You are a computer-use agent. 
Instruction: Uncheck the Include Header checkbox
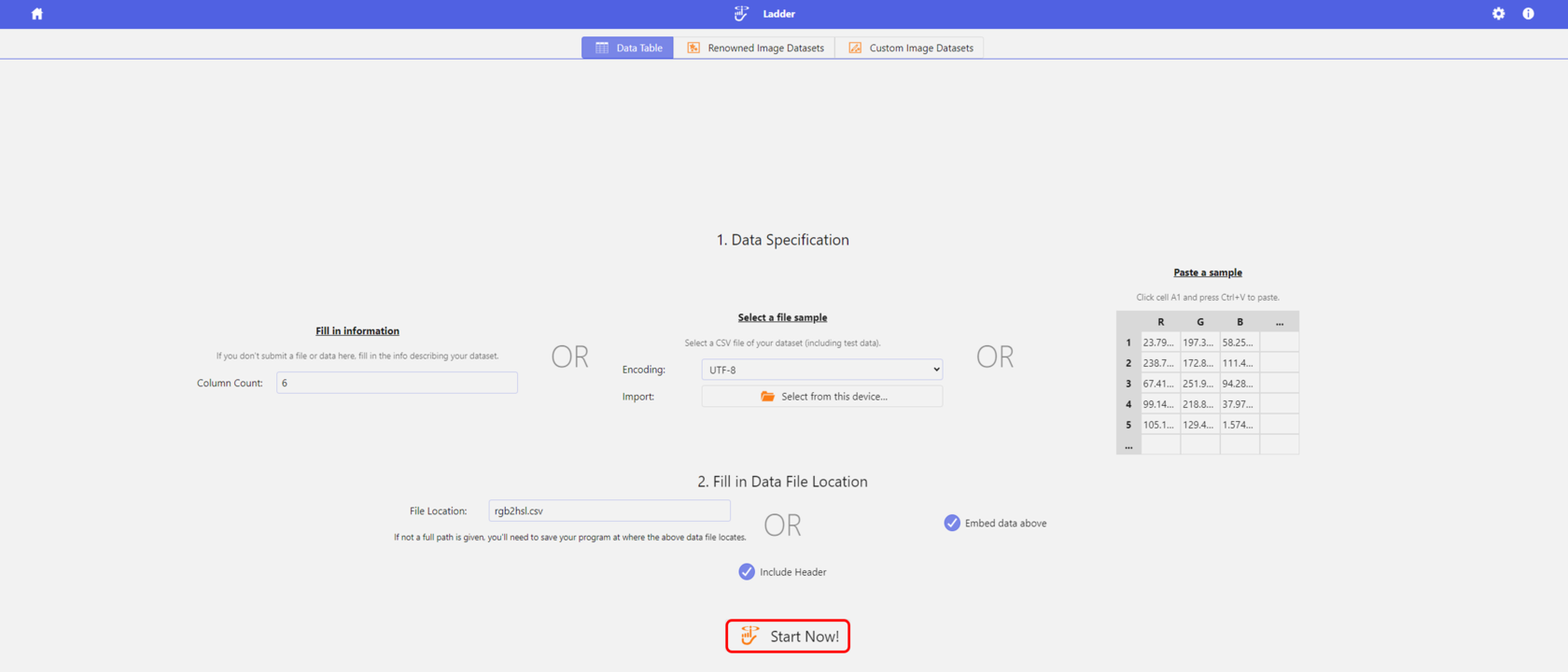pos(747,572)
